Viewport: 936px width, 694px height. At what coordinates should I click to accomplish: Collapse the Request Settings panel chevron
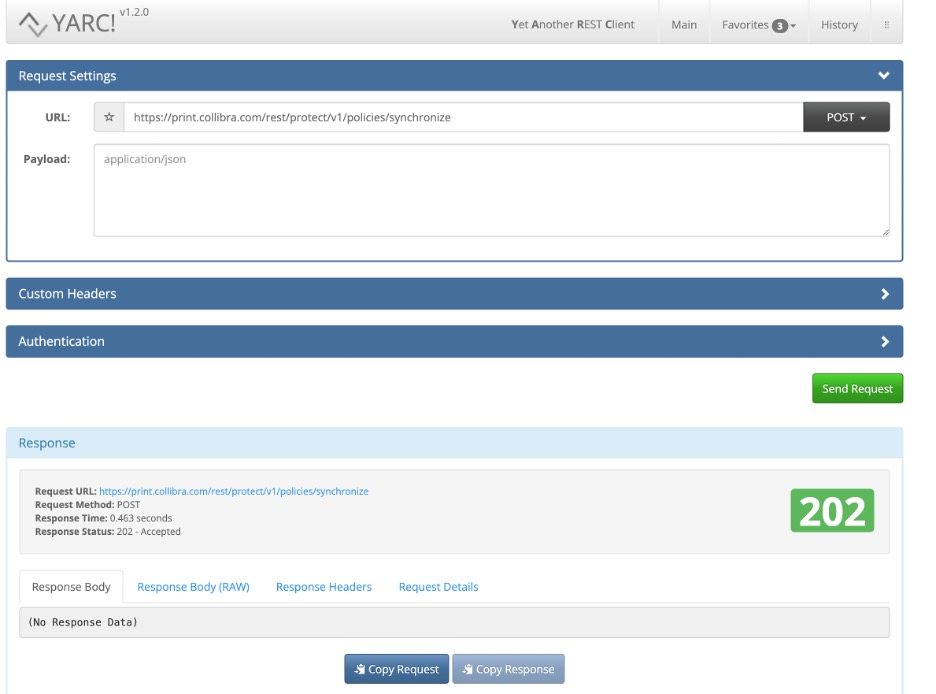click(883, 76)
